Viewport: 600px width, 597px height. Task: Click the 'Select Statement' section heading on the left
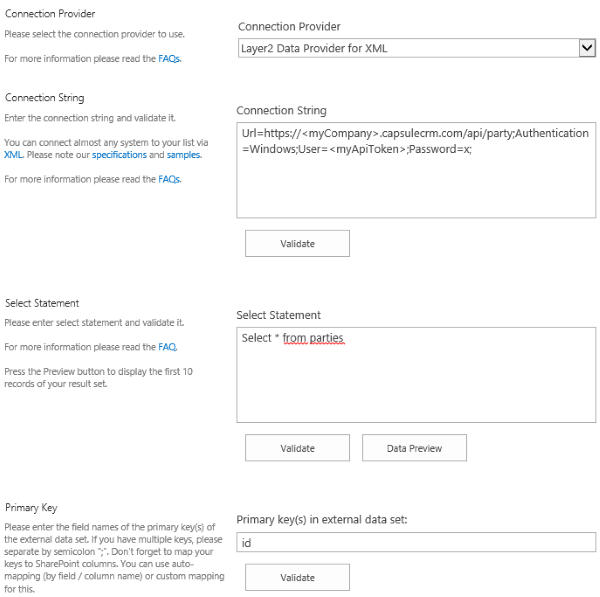(x=42, y=303)
